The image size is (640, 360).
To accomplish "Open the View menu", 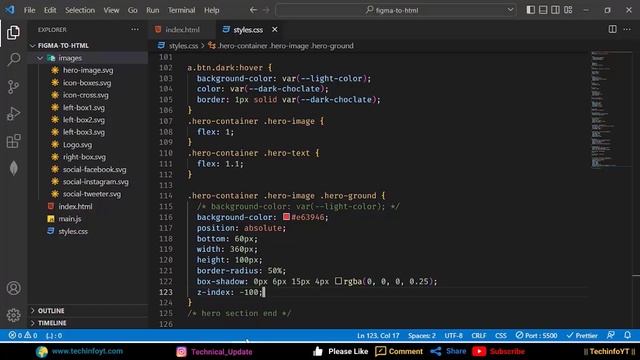I will [x=111, y=10].
